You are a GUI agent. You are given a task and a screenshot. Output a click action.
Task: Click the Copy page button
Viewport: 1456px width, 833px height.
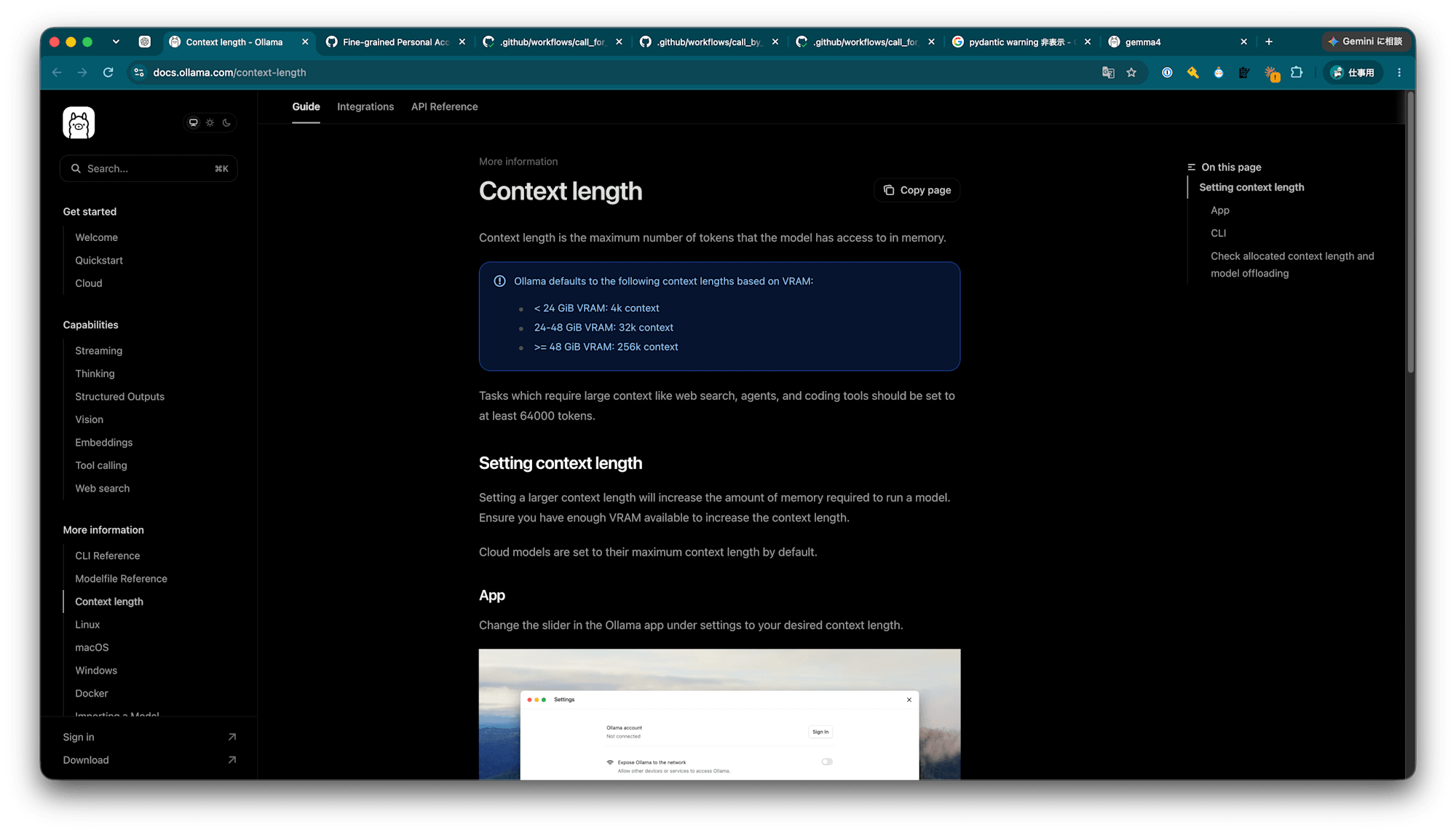(917, 190)
